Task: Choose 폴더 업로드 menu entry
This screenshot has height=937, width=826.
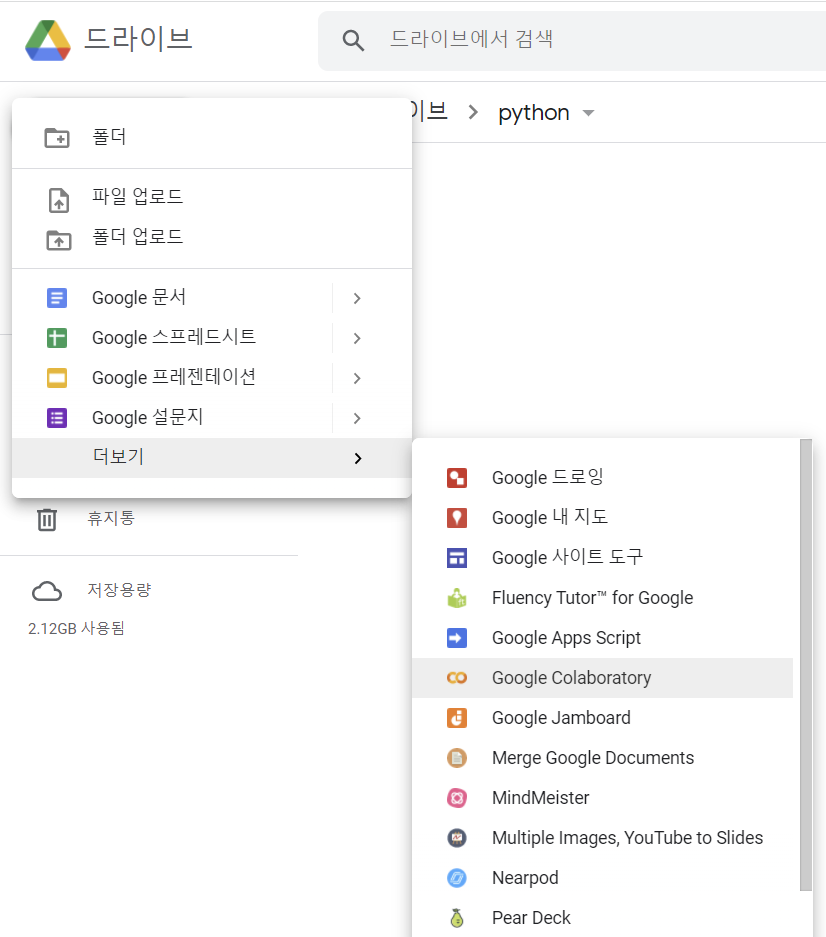Action: point(212,237)
